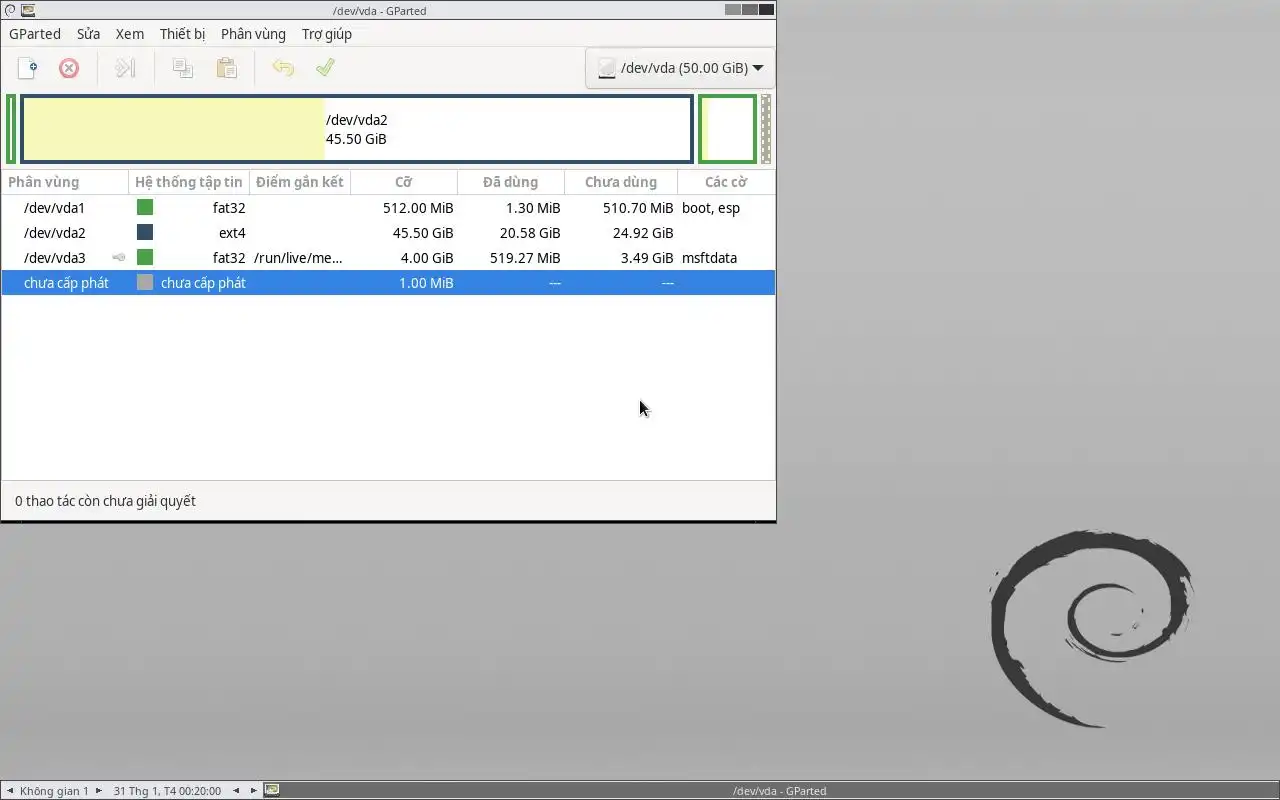This screenshot has width=1280, height=800.
Task: Click the msftdata flags cell
Action: point(709,258)
